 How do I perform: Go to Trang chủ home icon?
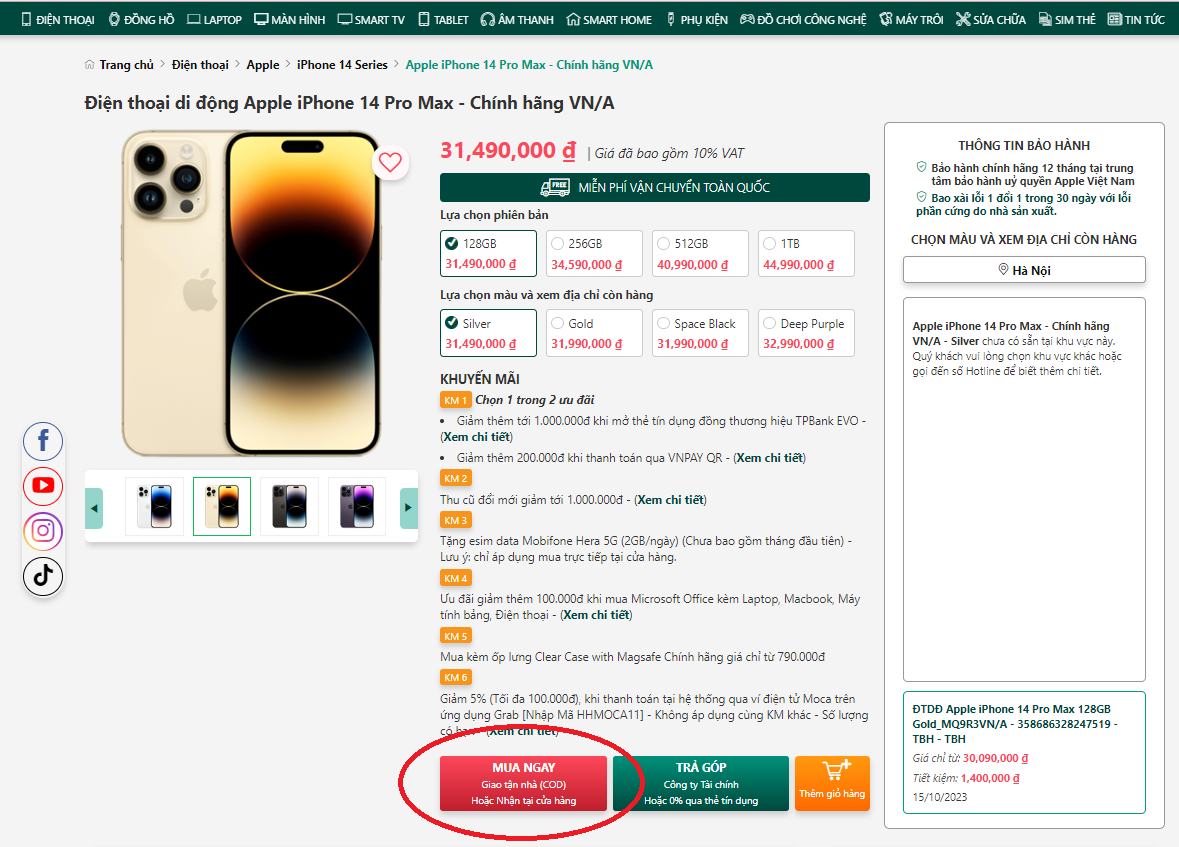click(89, 65)
